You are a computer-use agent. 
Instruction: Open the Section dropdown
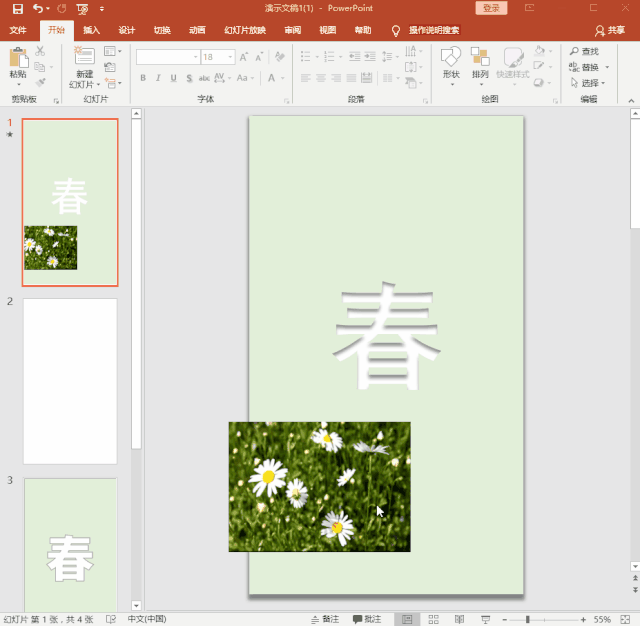(x=113, y=83)
